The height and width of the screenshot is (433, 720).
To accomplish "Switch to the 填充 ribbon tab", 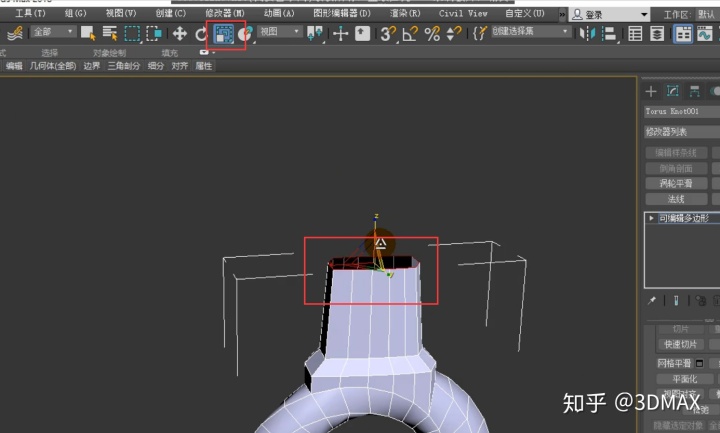I will tap(169, 53).
